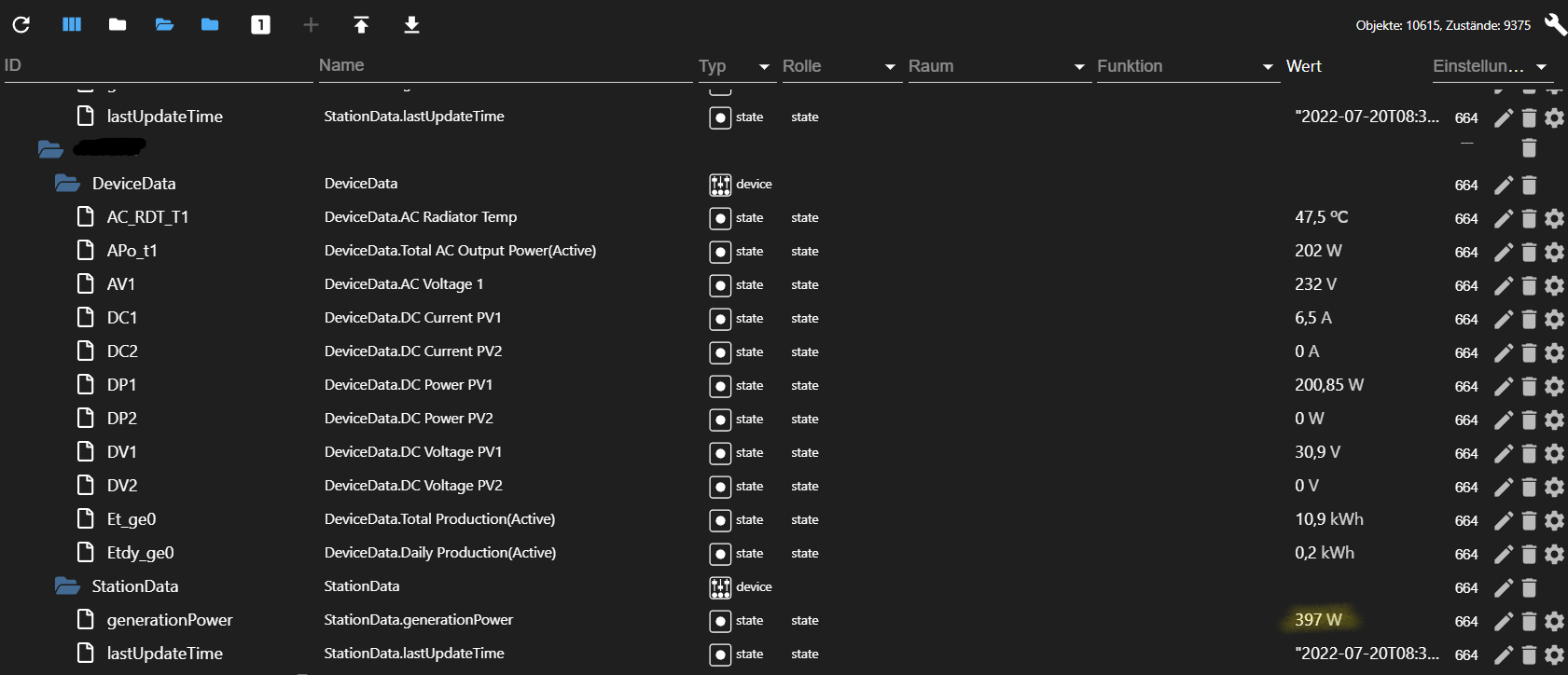
Task: Open settings gear for DP1
Action: 1554,386
